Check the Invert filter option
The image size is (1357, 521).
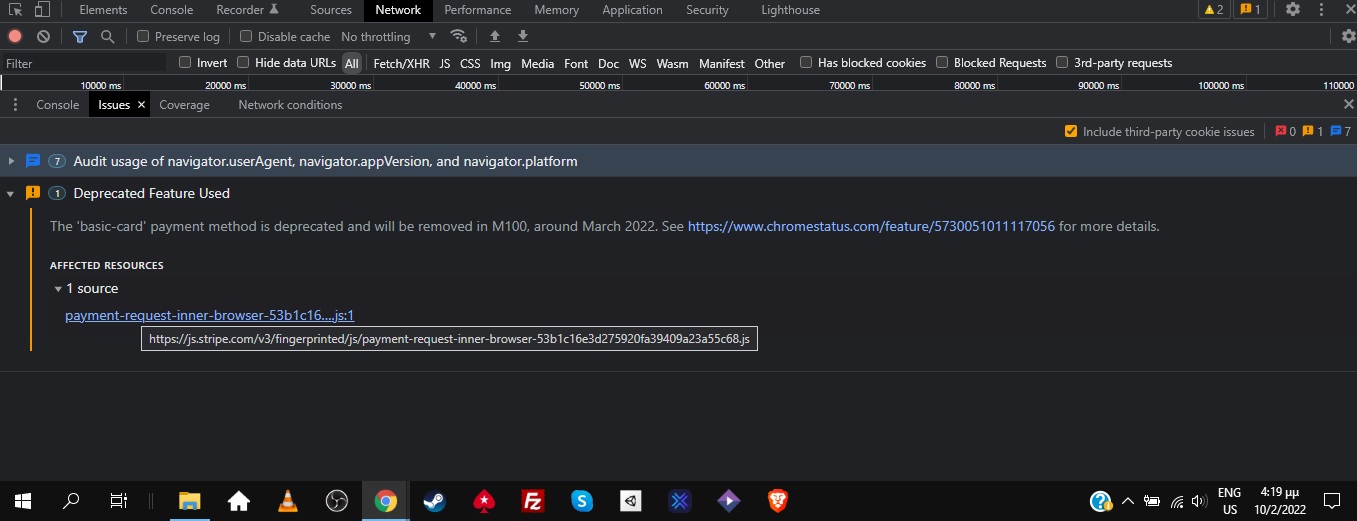coord(185,62)
